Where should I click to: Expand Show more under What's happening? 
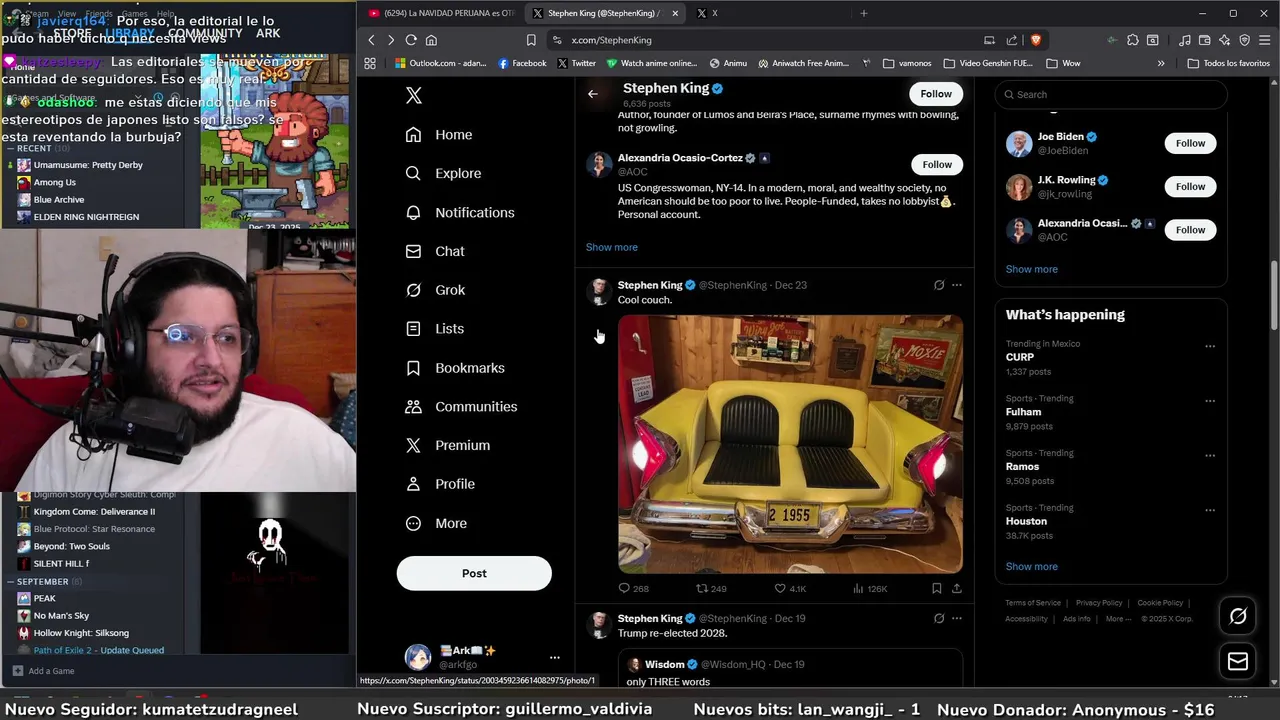(x=1032, y=566)
